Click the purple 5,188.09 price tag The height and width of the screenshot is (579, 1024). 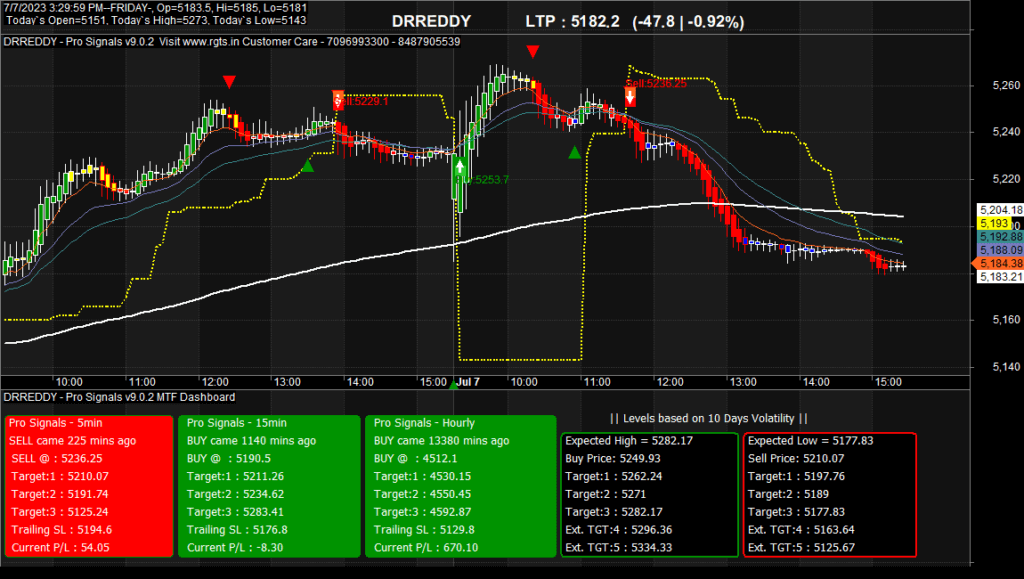[x=1000, y=250]
